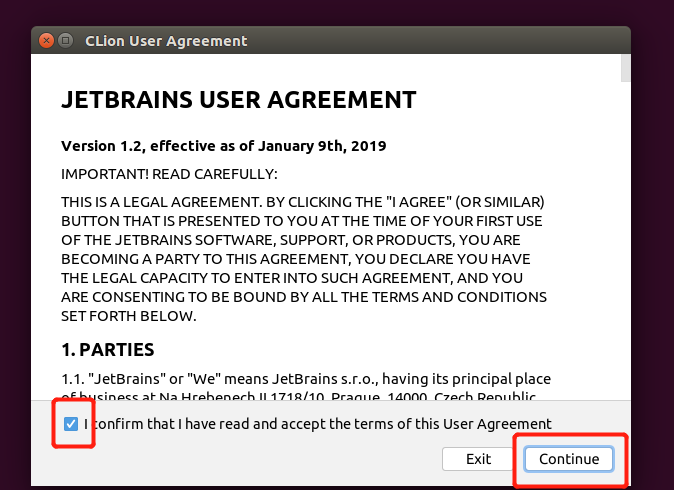This screenshot has width=674, height=490.
Task: Click the 'IMPORTANT! READ CAREFULLY:' line
Action: pyautogui.click(x=169, y=174)
